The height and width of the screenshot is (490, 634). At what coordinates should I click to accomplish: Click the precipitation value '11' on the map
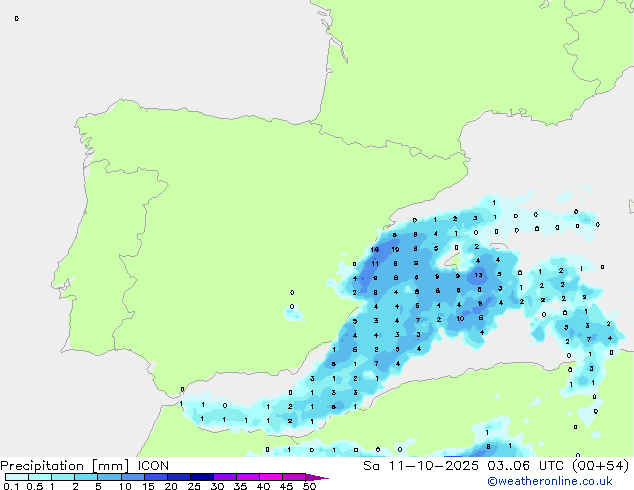(375, 264)
